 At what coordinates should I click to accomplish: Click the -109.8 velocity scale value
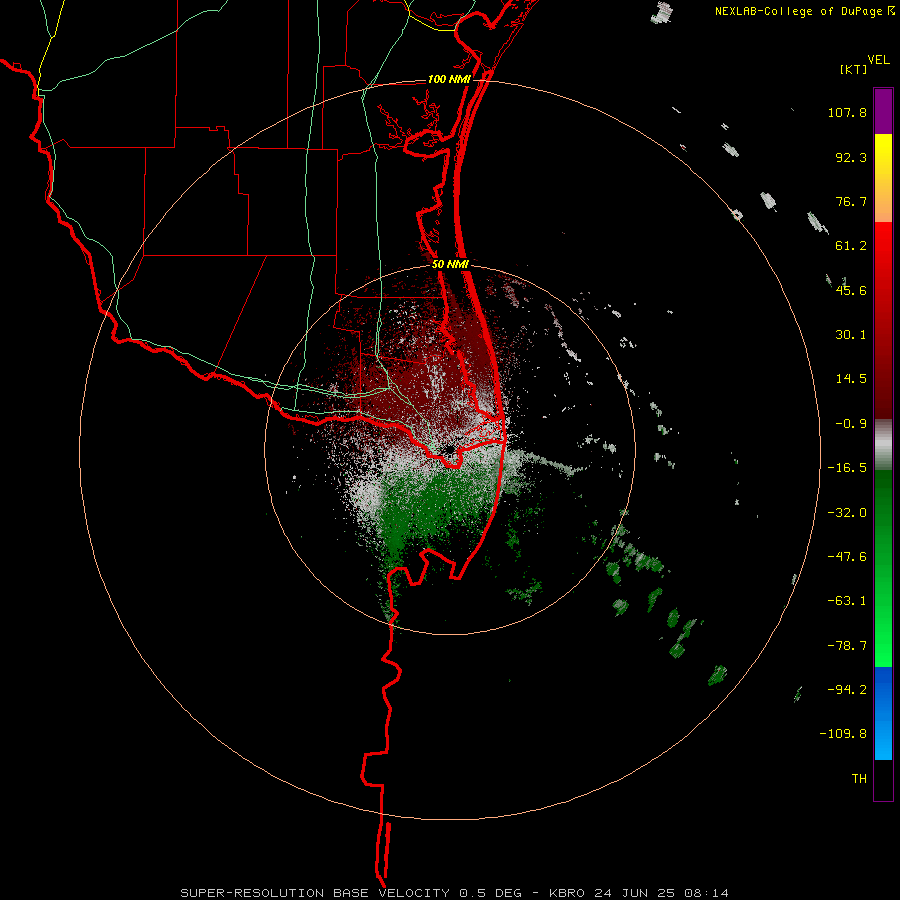coord(843,734)
